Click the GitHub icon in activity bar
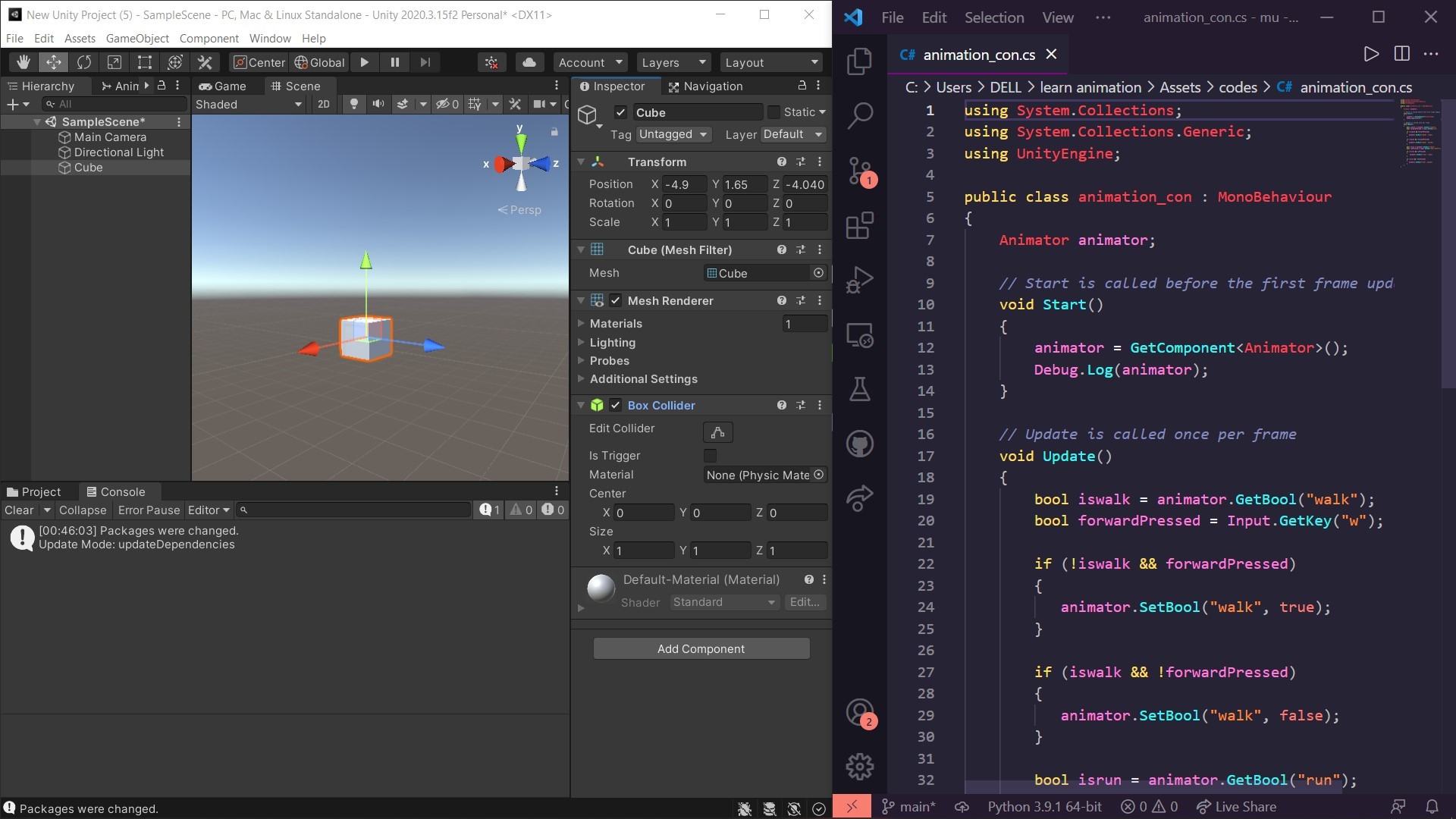Screen dimensions: 1456x819 pyautogui.click(x=859, y=444)
